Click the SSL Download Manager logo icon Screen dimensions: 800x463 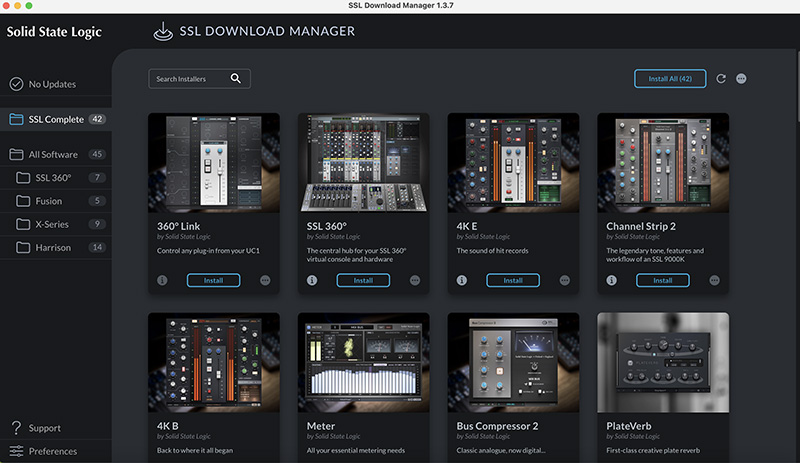pyautogui.click(x=163, y=31)
